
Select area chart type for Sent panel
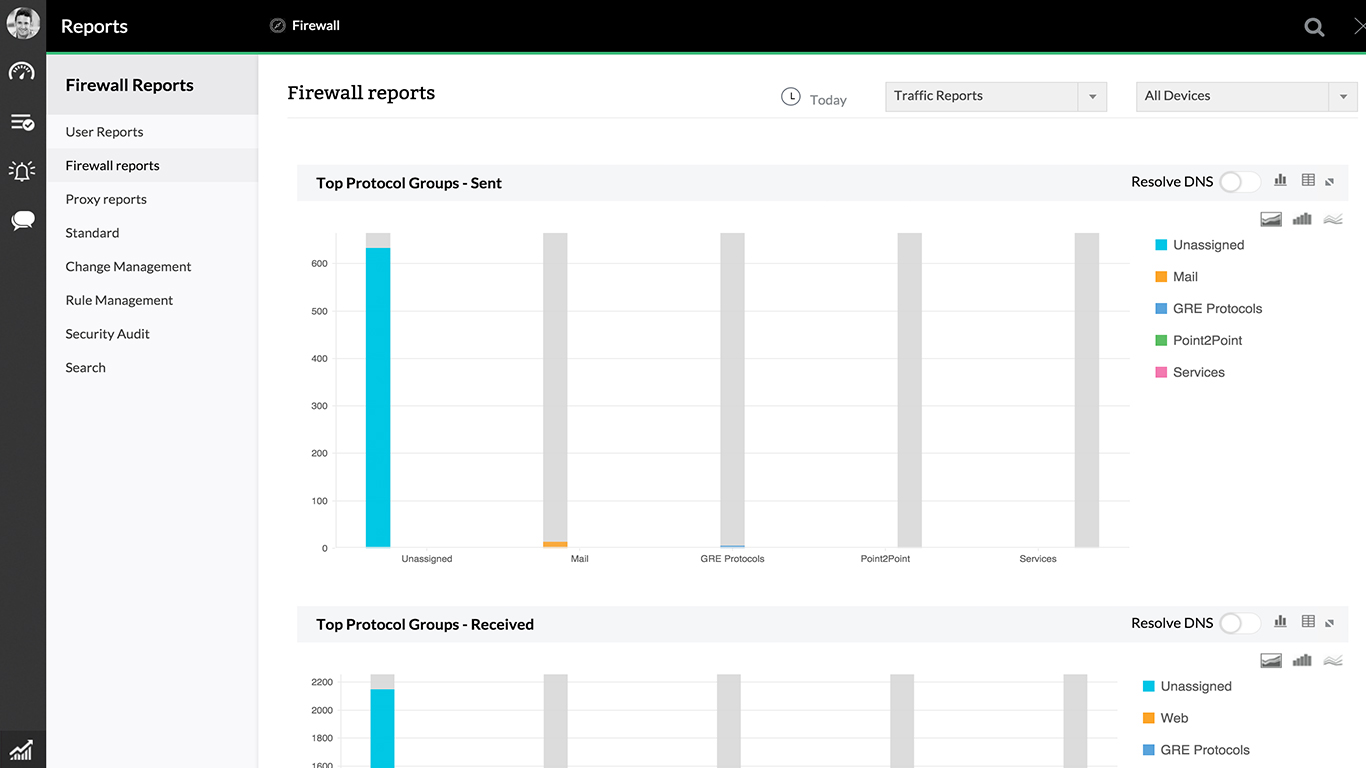(1271, 219)
